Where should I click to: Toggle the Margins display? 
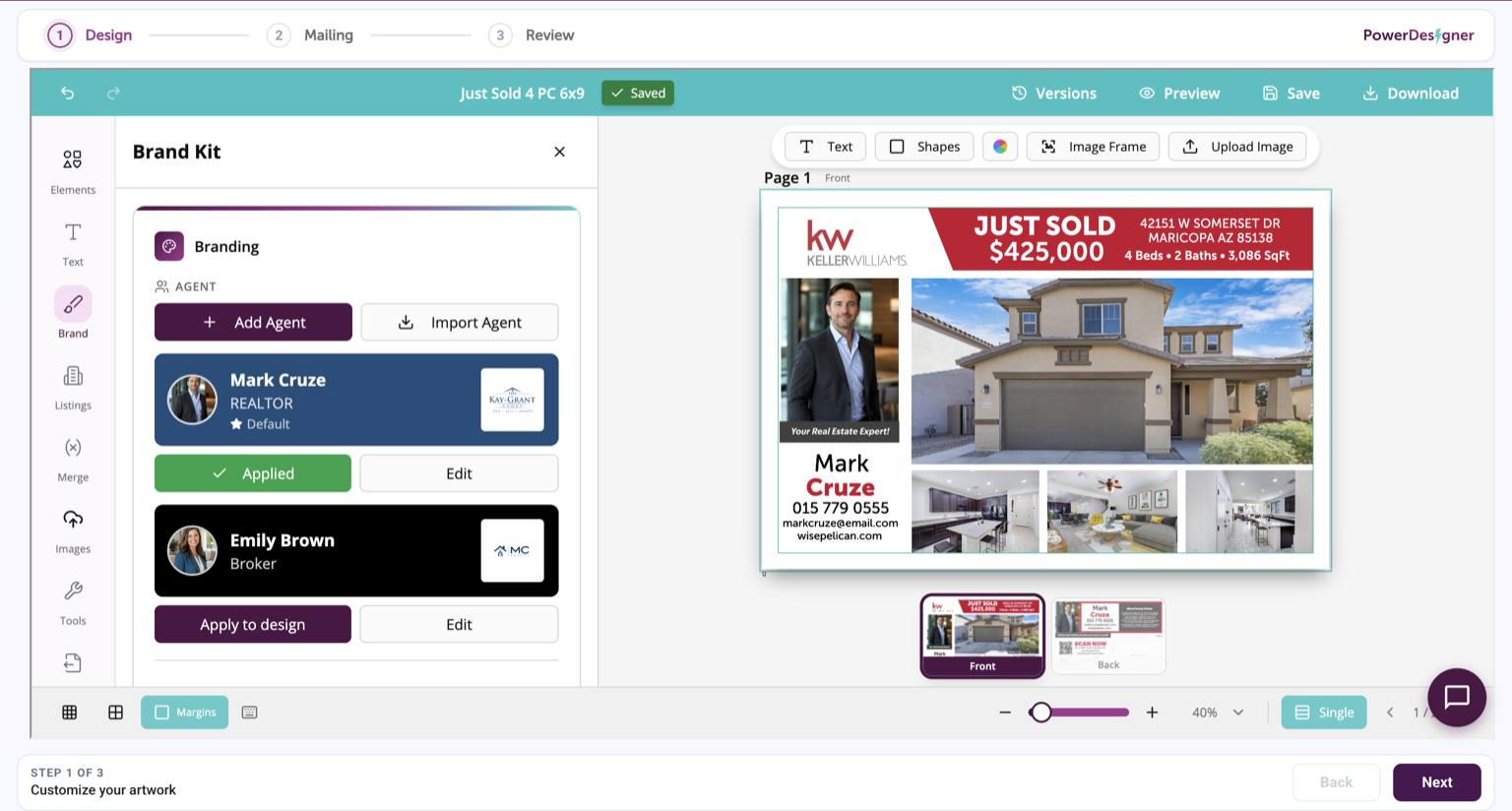tap(184, 713)
